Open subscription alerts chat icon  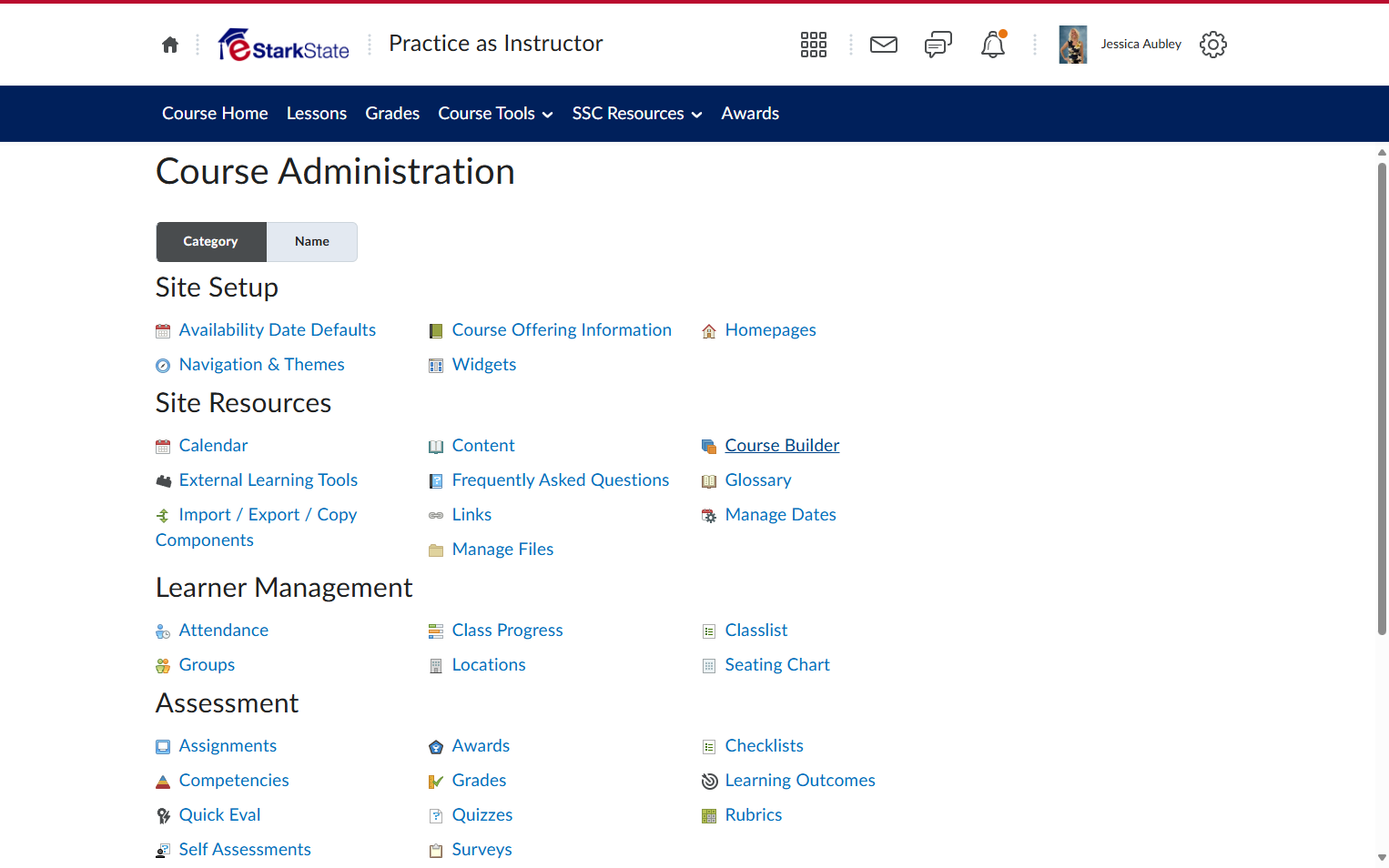pos(938,45)
